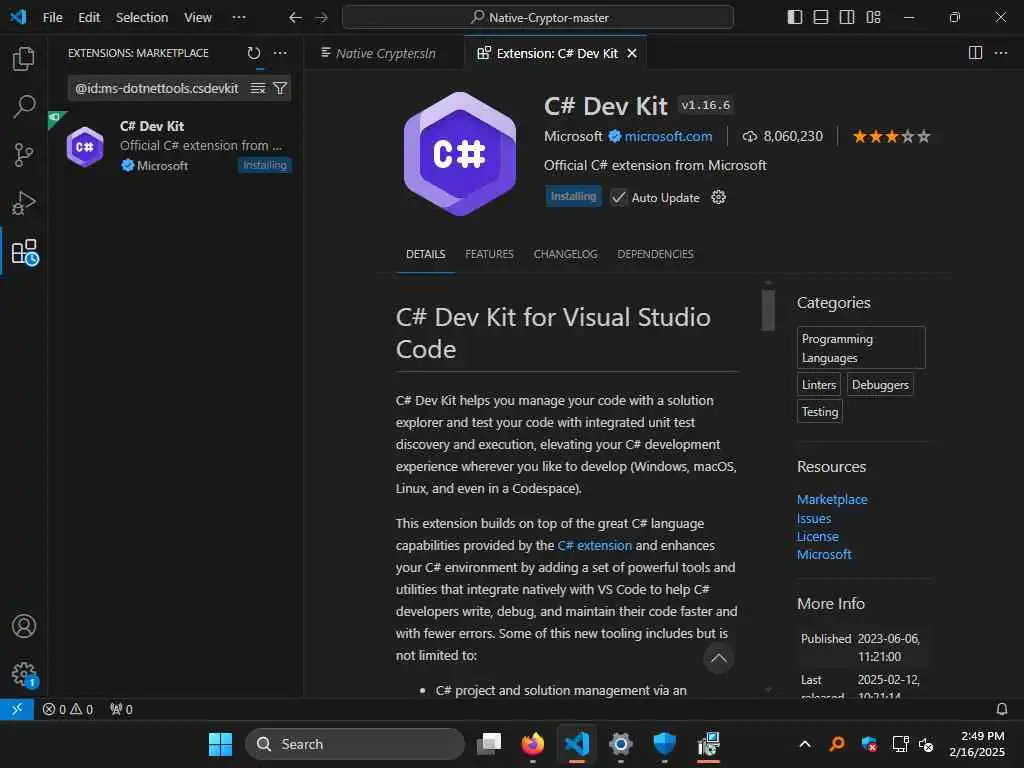Go back with the navigation arrow

295,18
